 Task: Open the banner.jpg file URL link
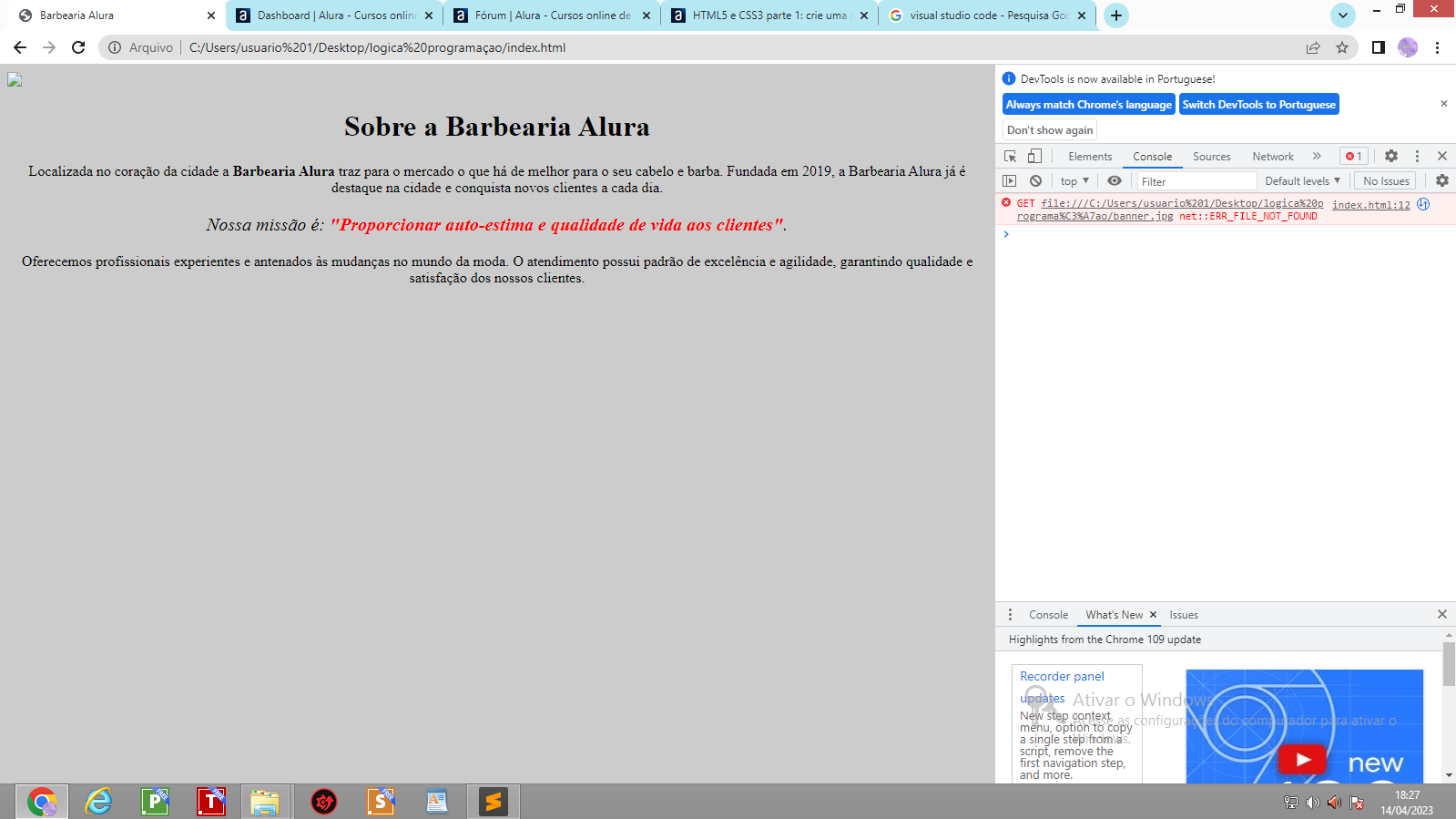(x=1170, y=210)
